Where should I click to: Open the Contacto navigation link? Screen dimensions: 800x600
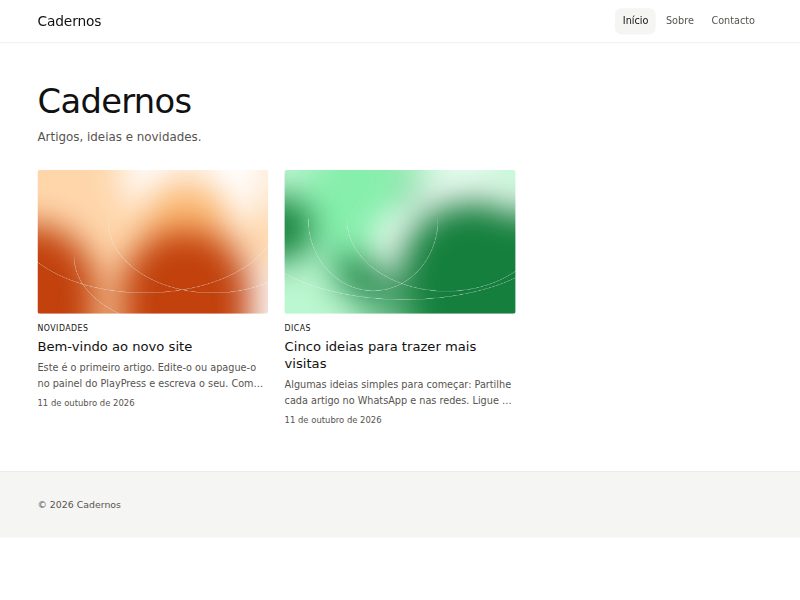coord(733,21)
